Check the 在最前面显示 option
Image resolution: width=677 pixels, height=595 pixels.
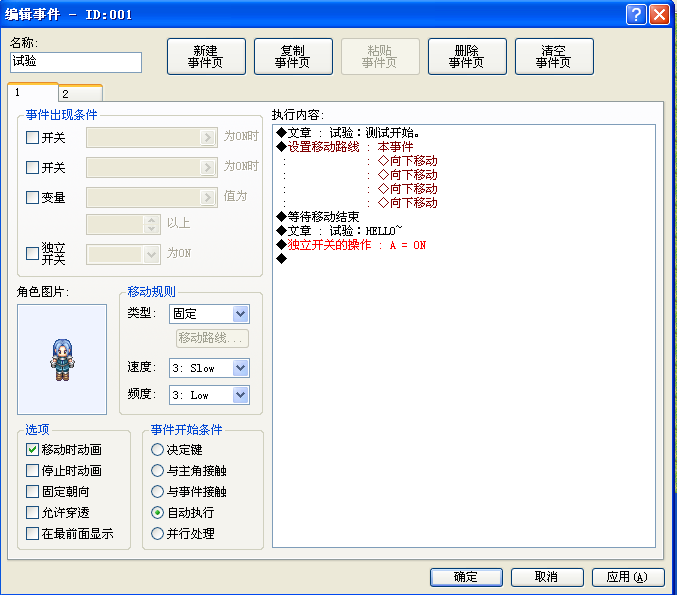pyautogui.click(x=32, y=534)
